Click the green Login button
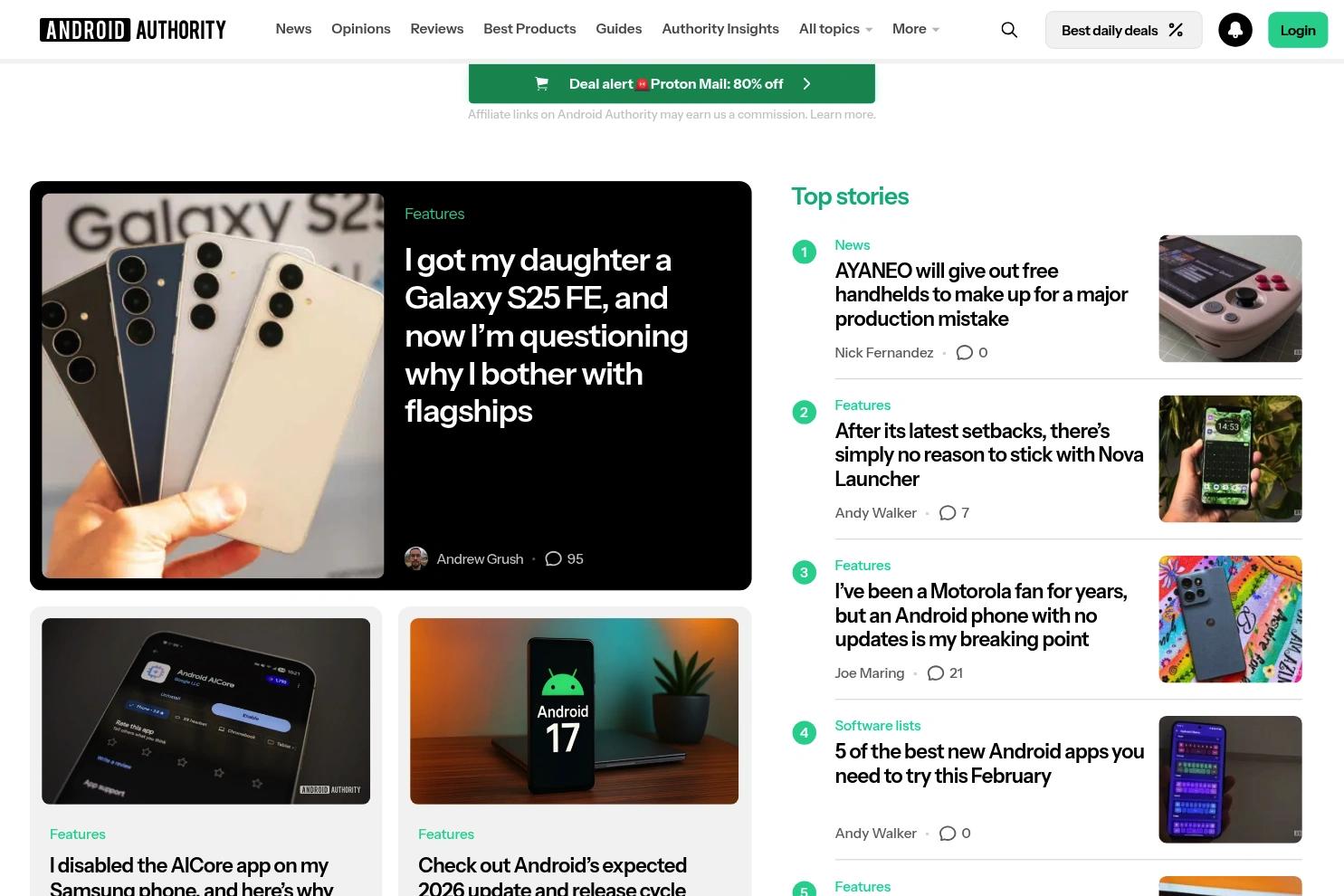The height and width of the screenshot is (896, 1344). pyautogui.click(x=1298, y=30)
